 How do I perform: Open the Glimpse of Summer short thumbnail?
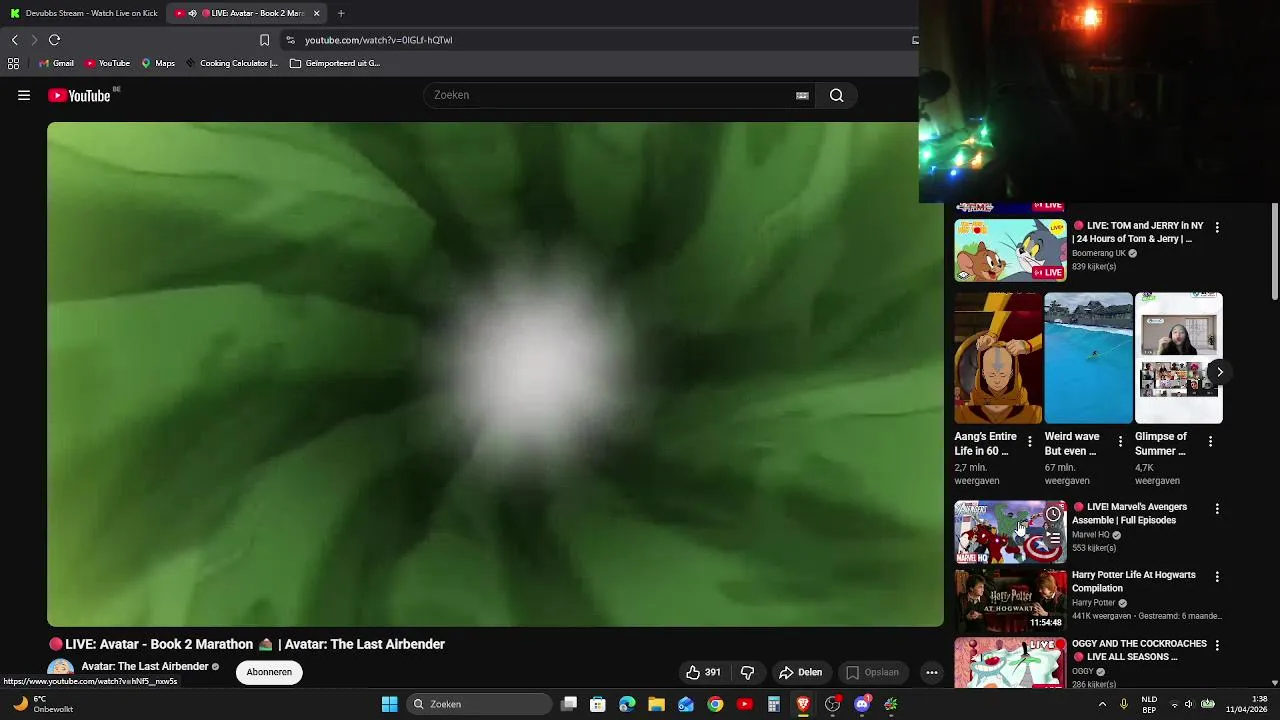pyautogui.click(x=1178, y=358)
